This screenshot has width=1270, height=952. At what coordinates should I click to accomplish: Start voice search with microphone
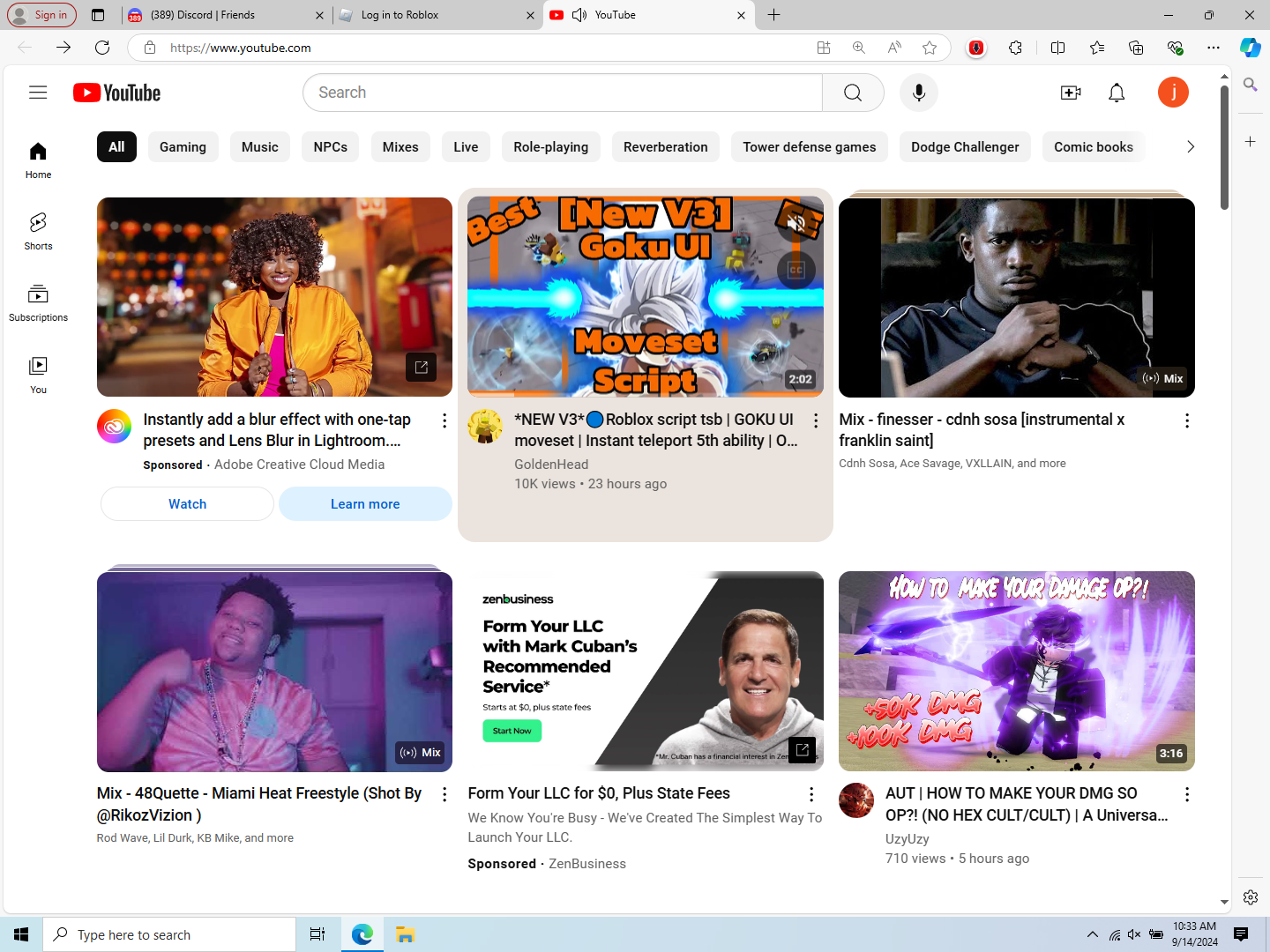tap(919, 93)
